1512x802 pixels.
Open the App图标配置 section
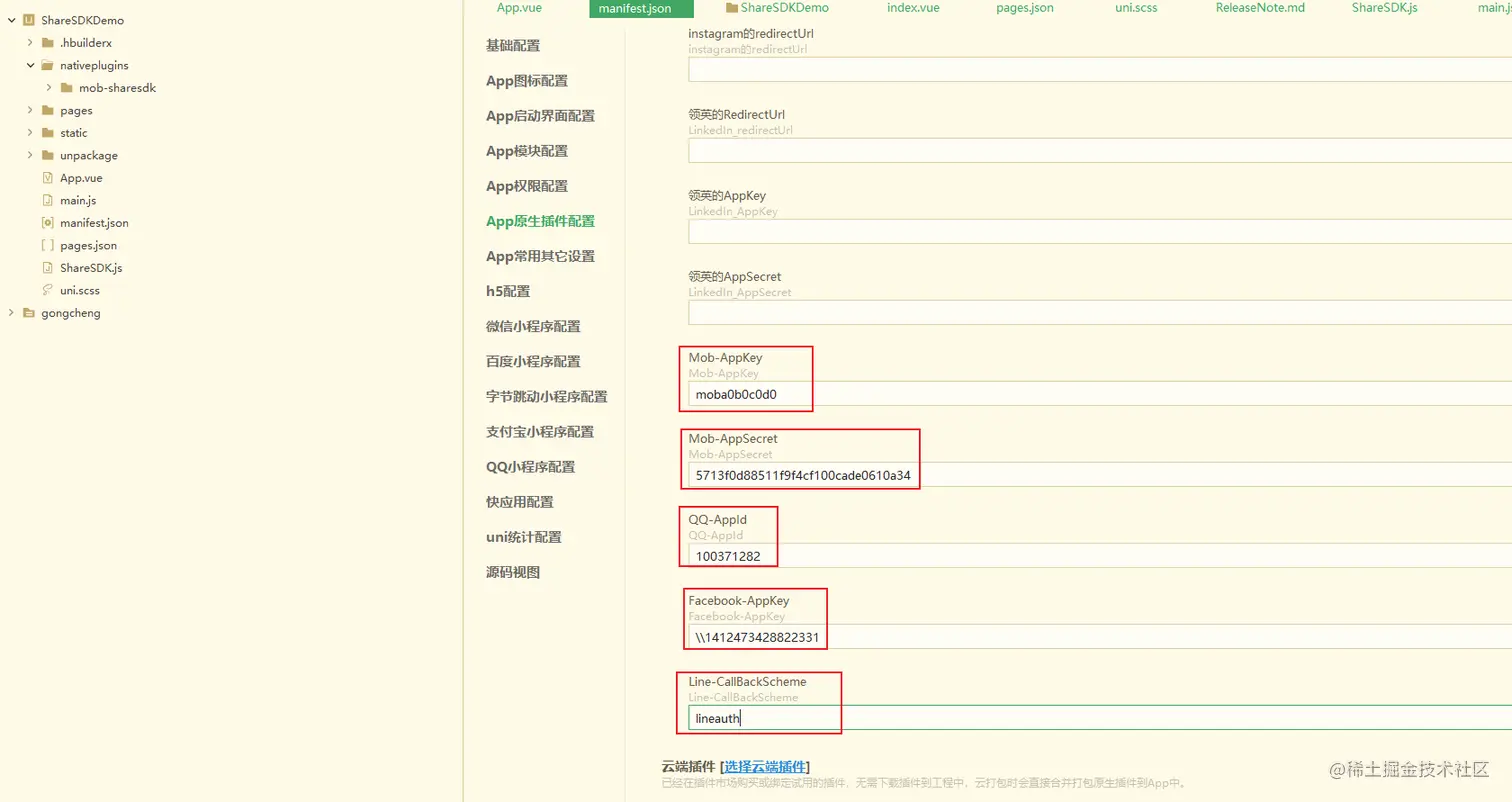527,80
